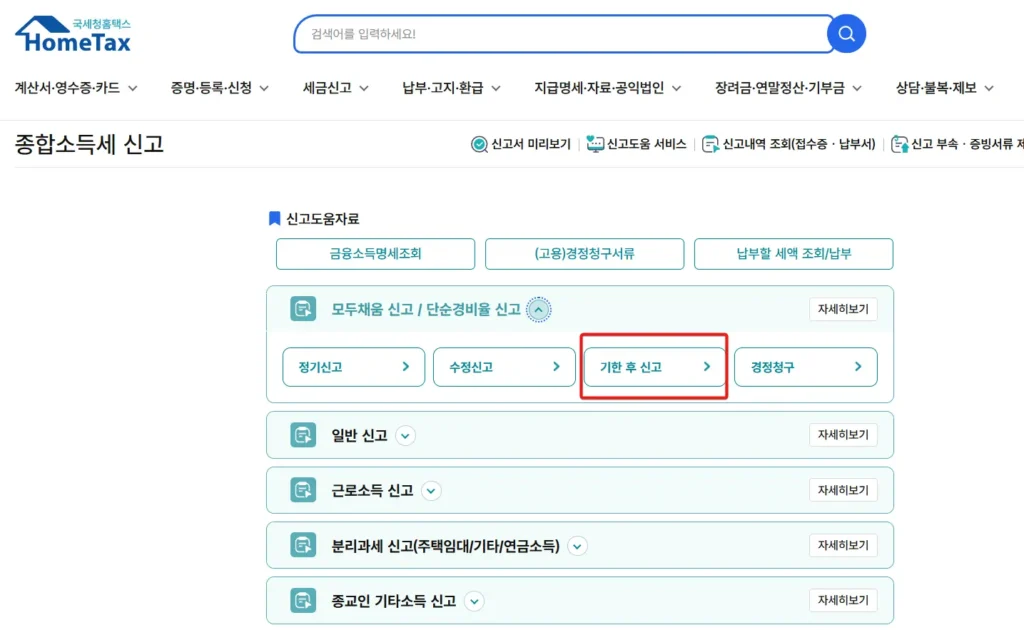
Task: Click the 수정신고 button
Action: click(504, 367)
